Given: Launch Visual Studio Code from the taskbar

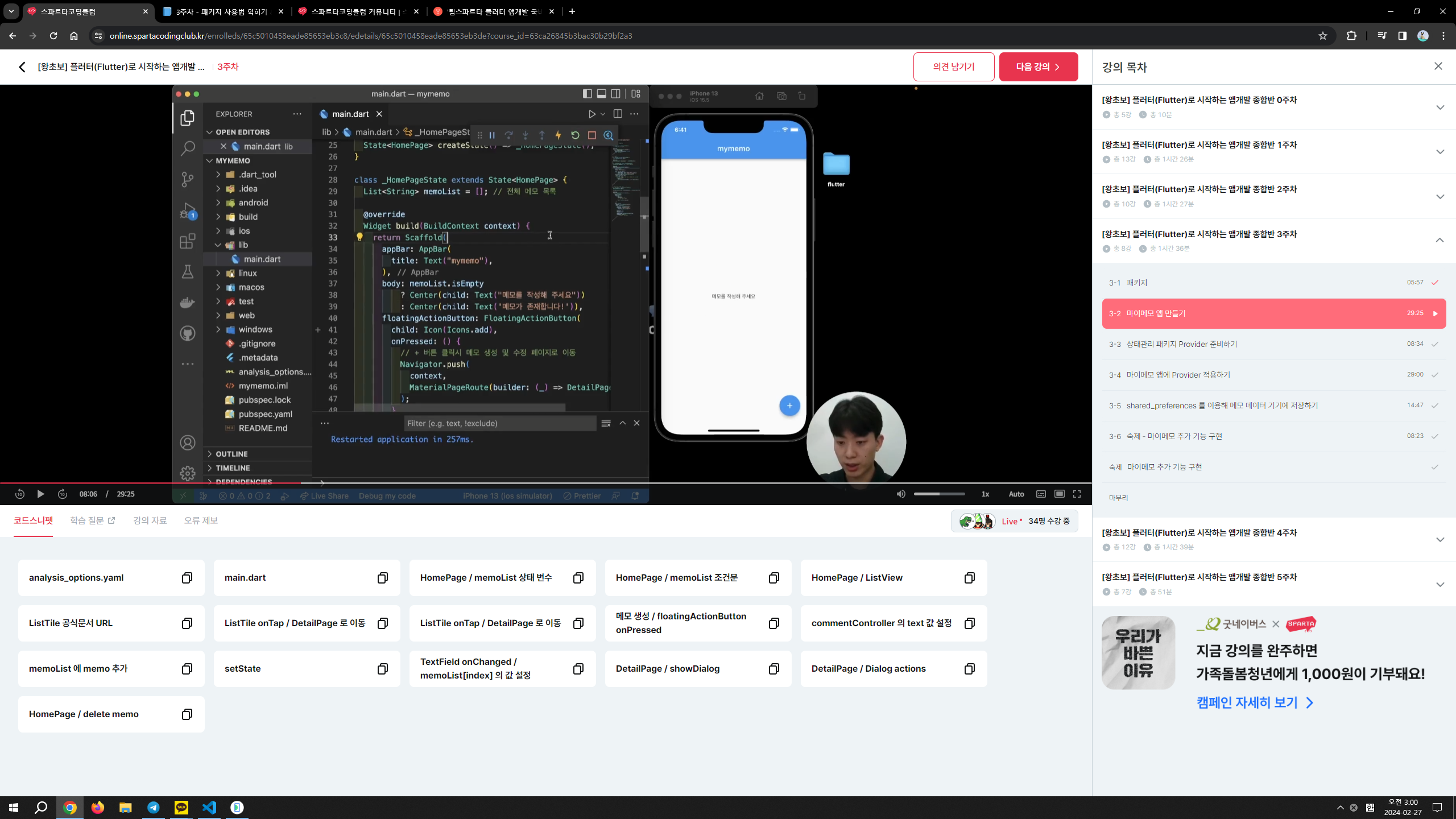Looking at the screenshot, I should (209, 807).
